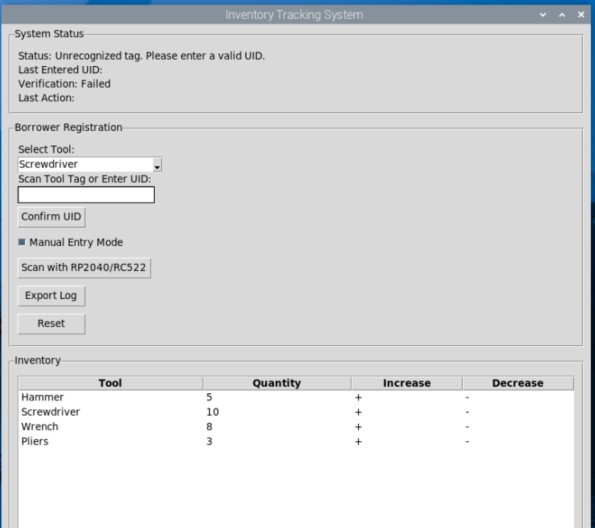This screenshot has height=528, width=595.
Task: Select the Pliers row in inventory
Action: 296,442
